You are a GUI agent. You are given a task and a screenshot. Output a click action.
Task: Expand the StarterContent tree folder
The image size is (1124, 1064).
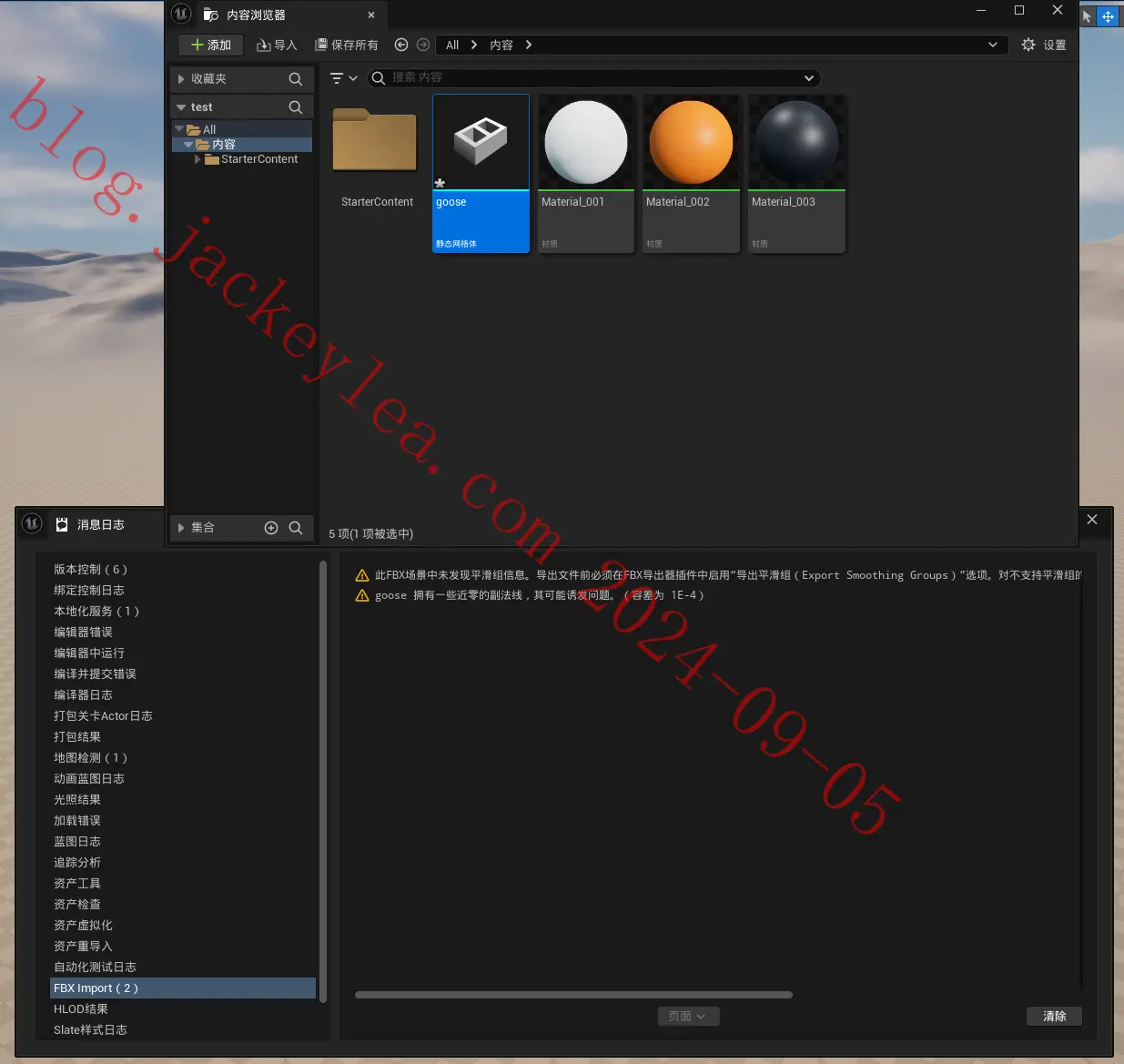tap(198, 159)
